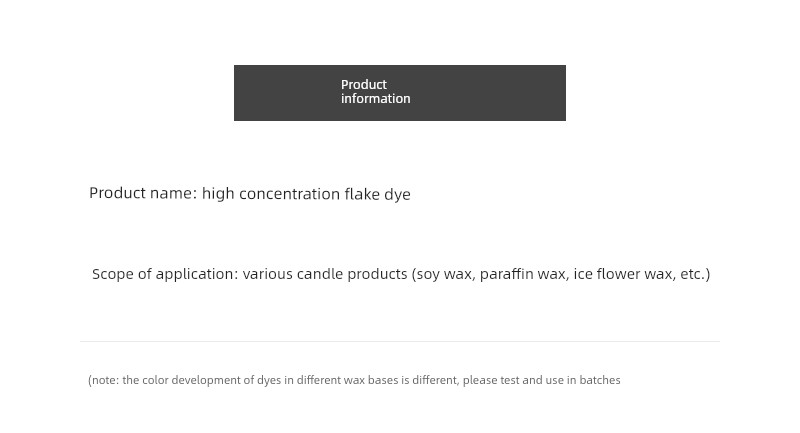This screenshot has width=800, height=433.
Task: Click the dark Product information banner
Action: (399, 93)
